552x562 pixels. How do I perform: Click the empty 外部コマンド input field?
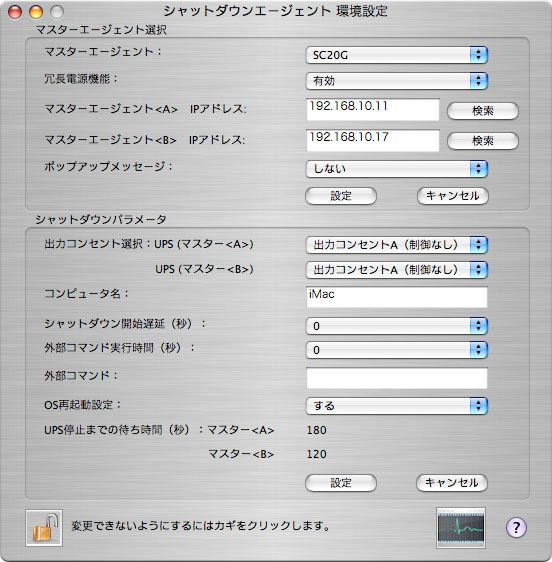tap(397, 378)
